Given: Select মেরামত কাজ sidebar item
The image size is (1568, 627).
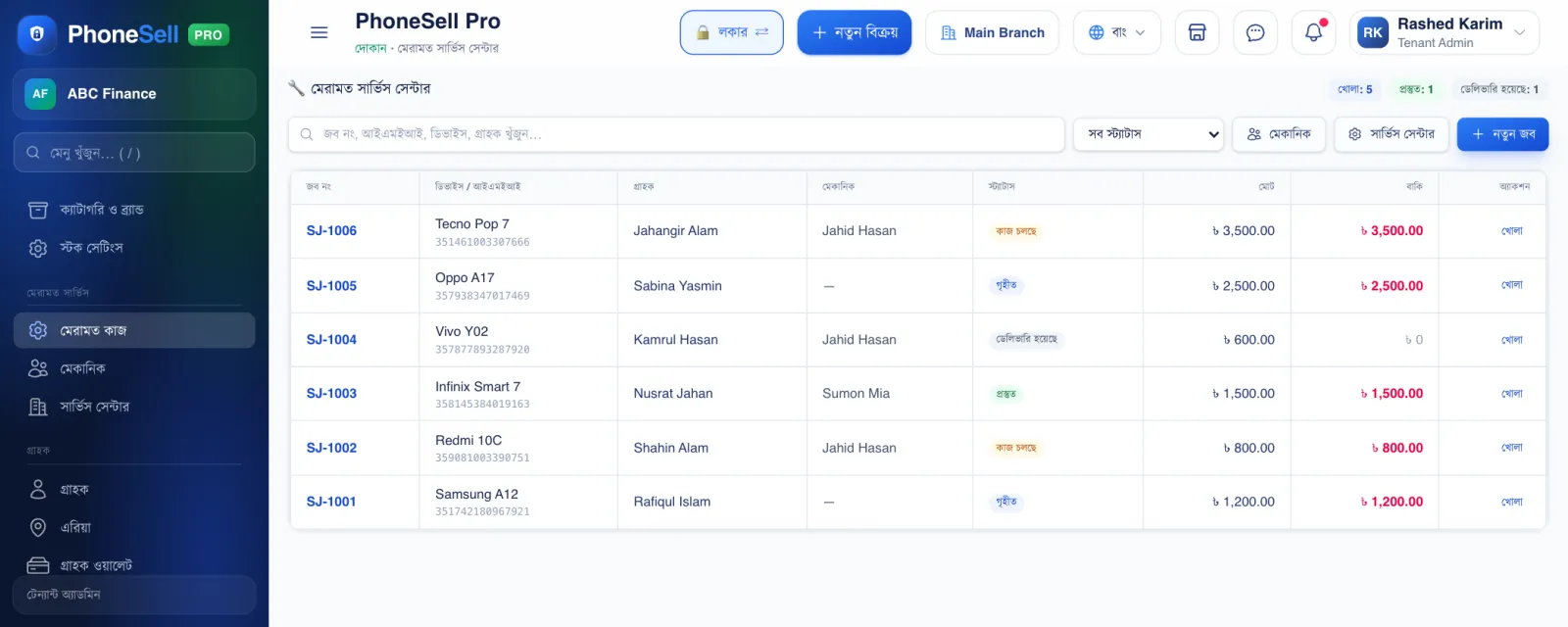Looking at the screenshot, I should coord(134,330).
